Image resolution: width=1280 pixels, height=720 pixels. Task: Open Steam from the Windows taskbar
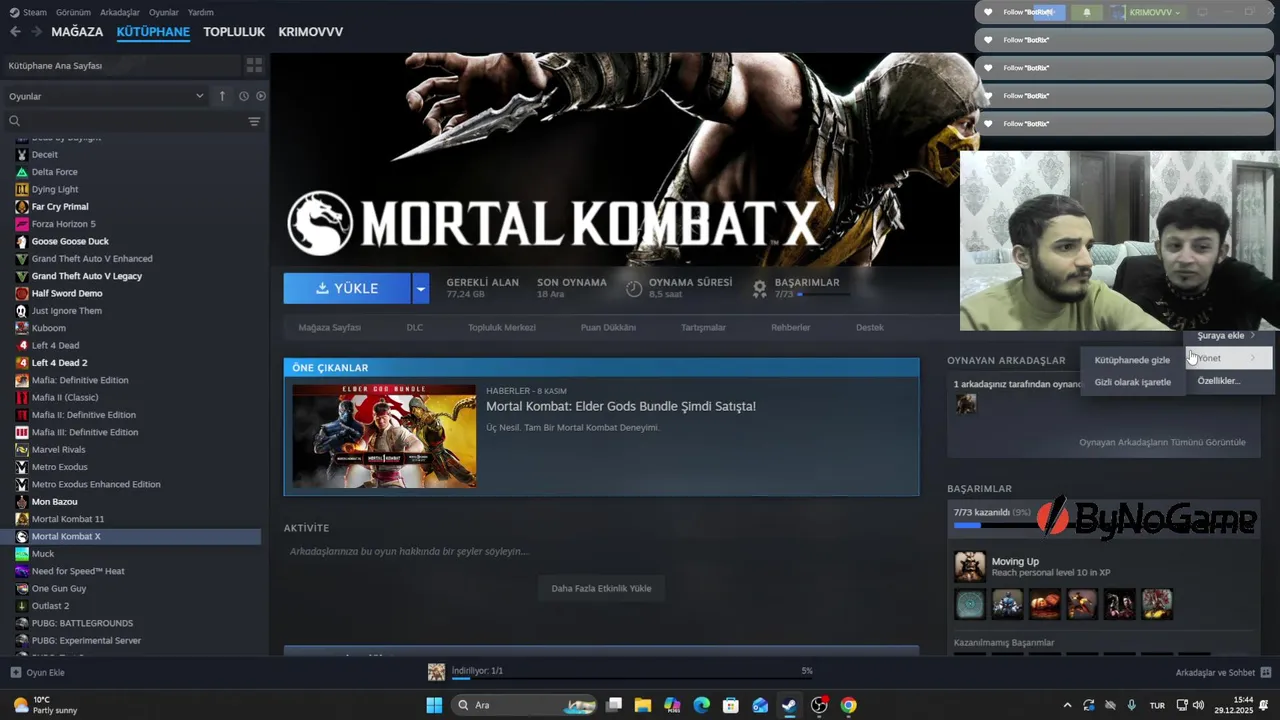tap(789, 705)
